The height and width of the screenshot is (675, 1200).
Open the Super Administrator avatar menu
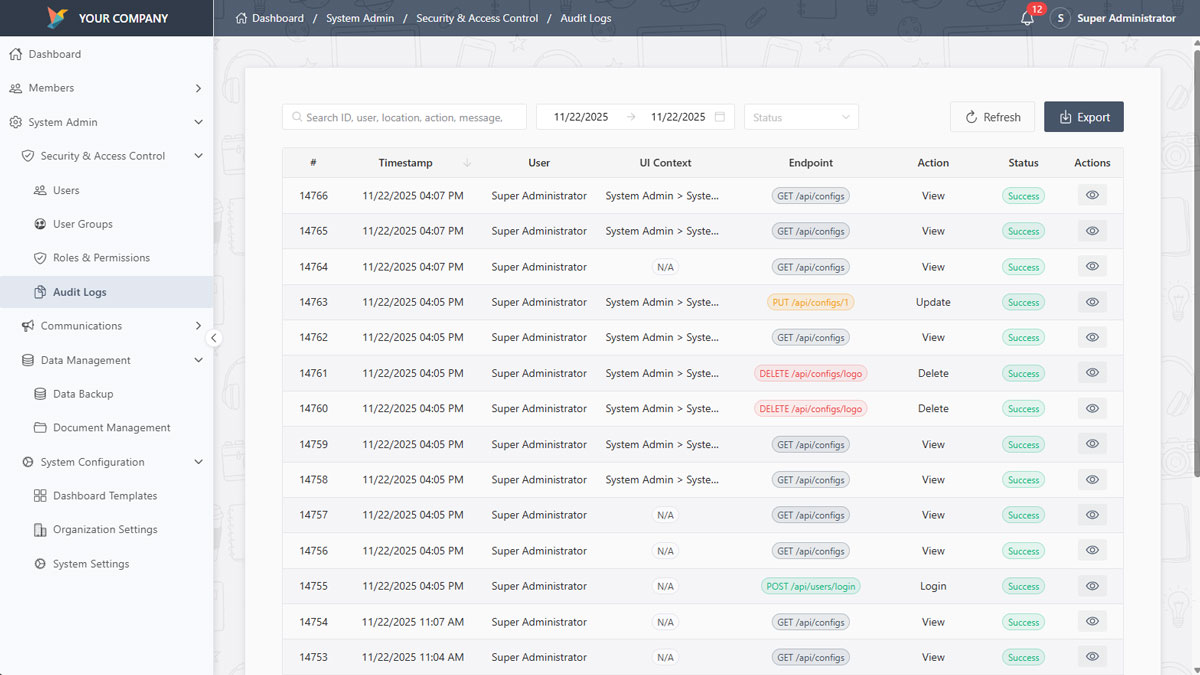pyautogui.click(x=1060, y=18)
